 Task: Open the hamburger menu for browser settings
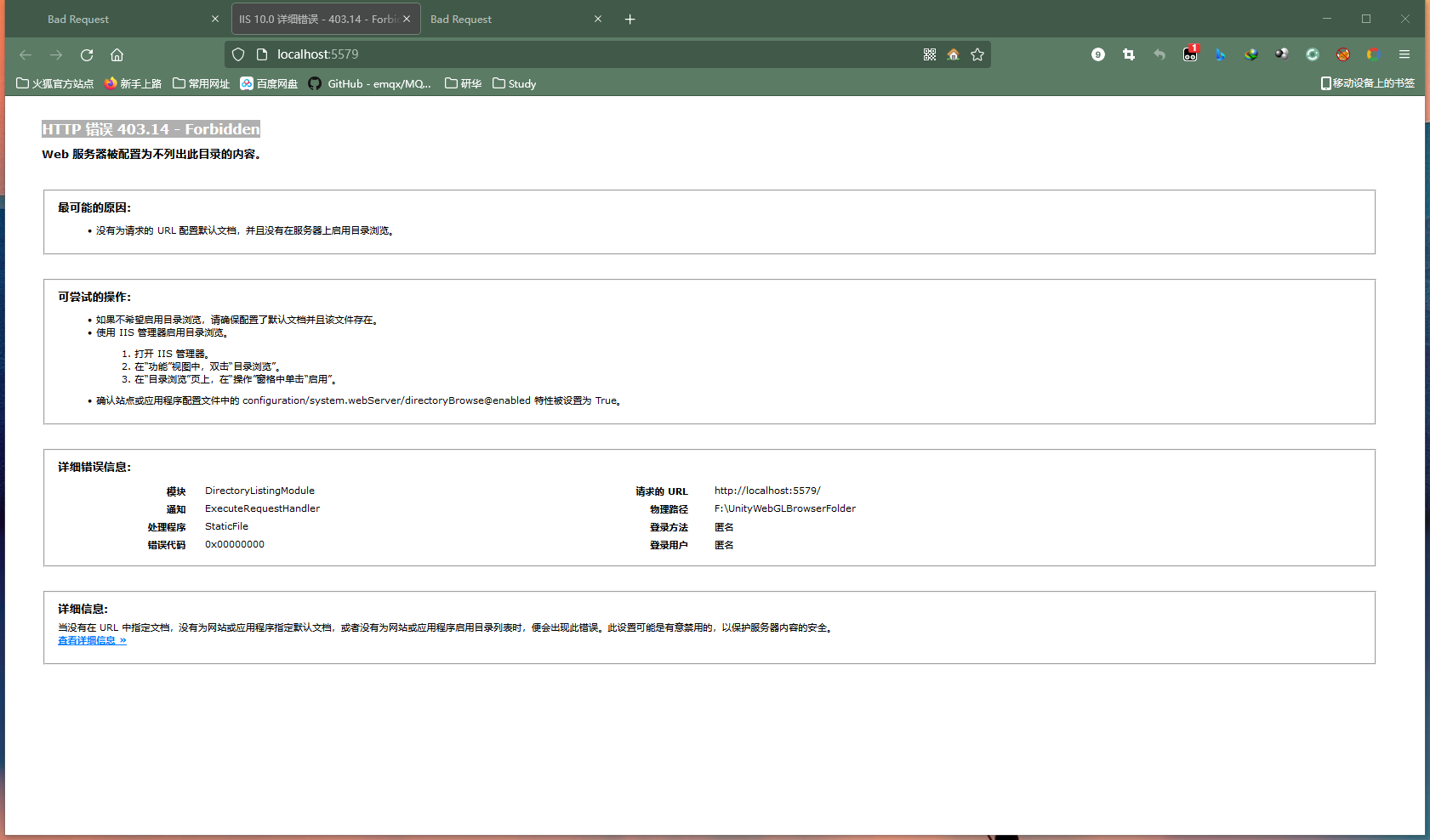click(1404, 54)
